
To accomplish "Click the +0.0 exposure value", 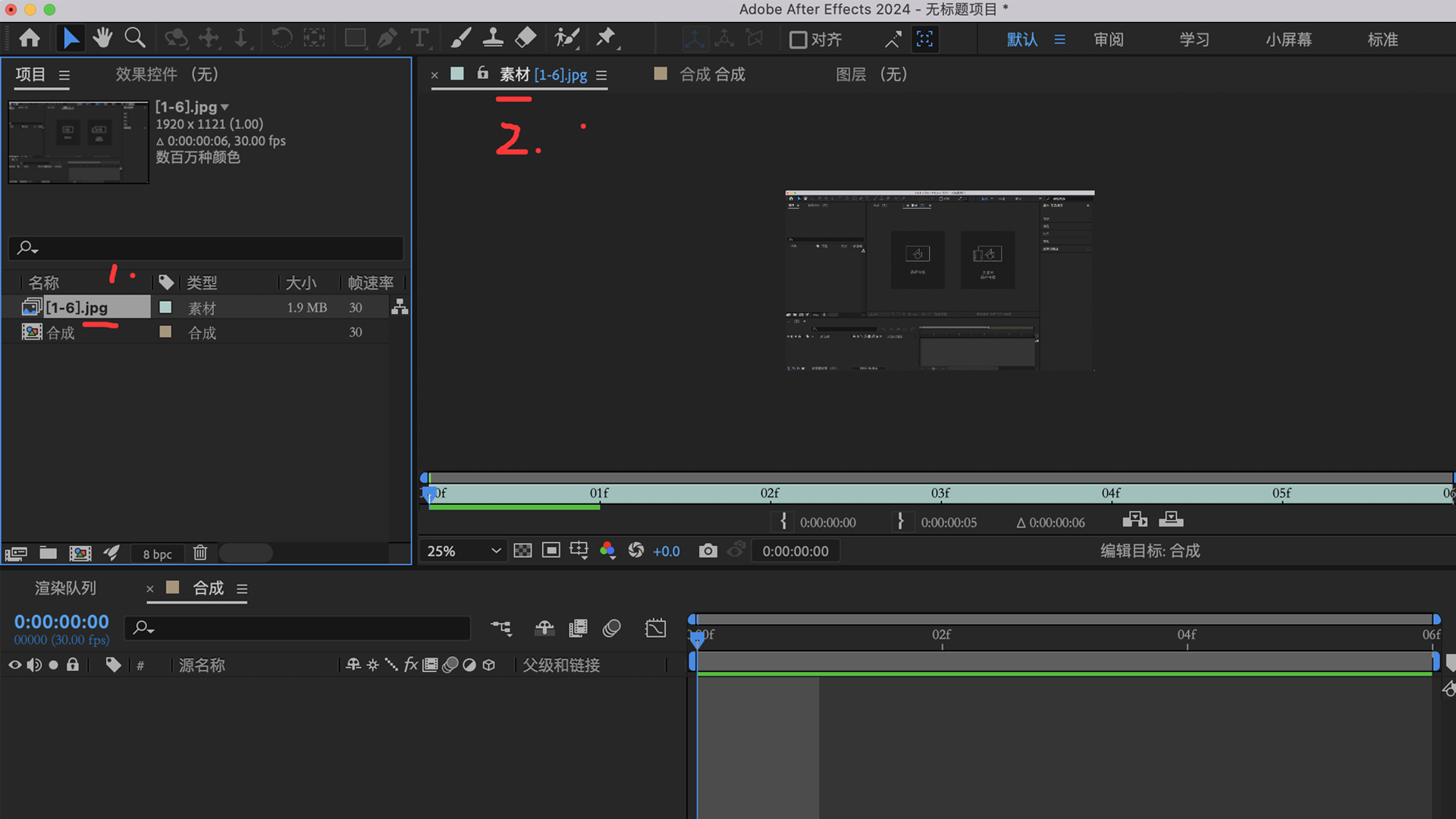I will (x=666, y=551).
